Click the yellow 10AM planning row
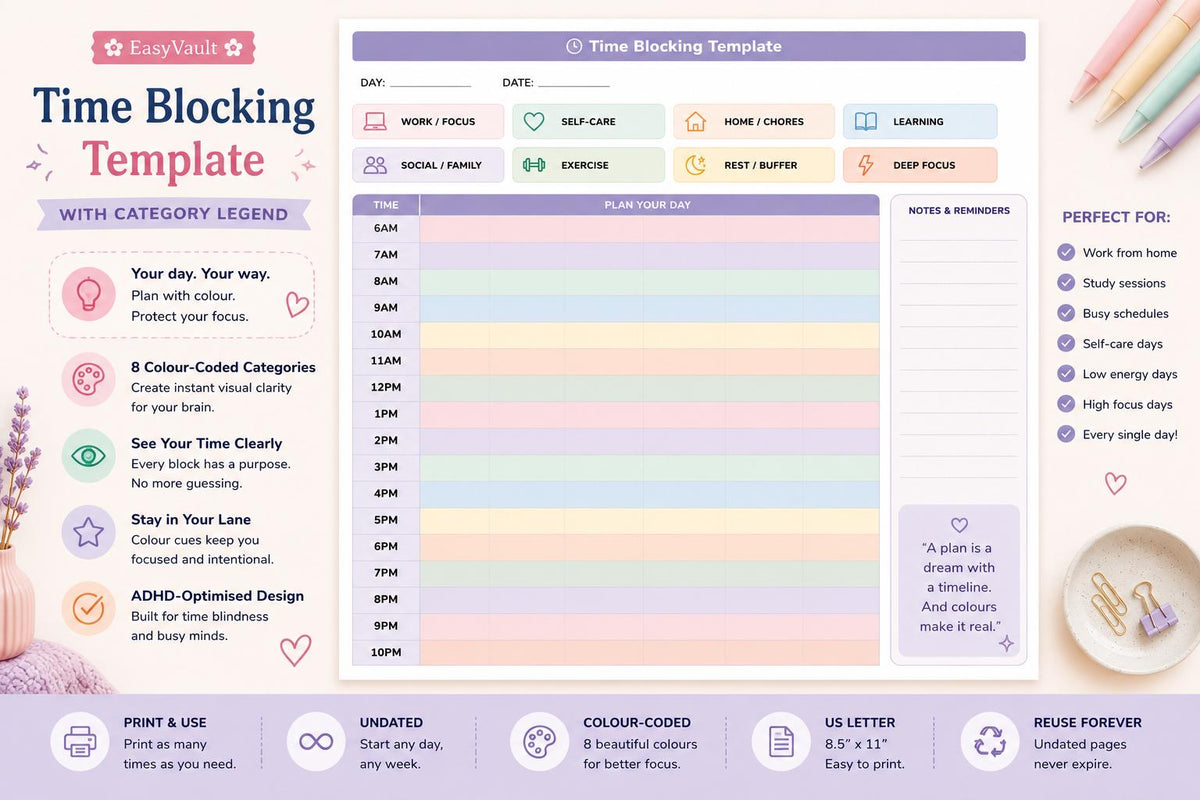Viewport: 1200px width, 800px height. 649,335
